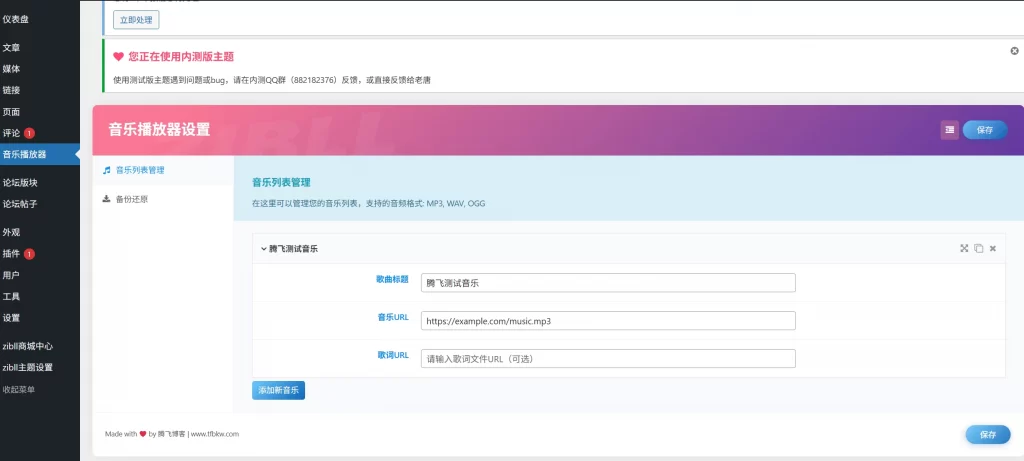Open 链接 in the sidebar
Viewport: 1024px width, 461px height.
coord(40,90)
